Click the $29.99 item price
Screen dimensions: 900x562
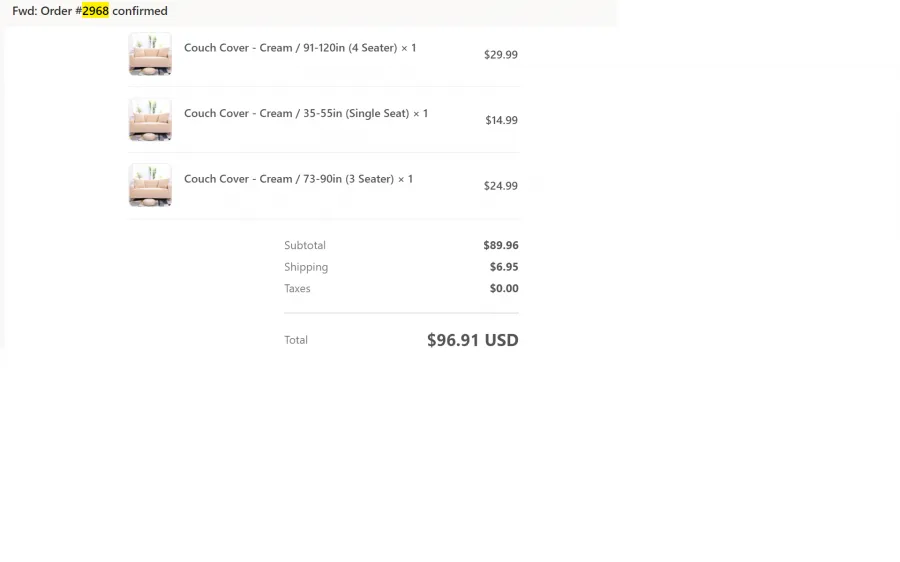(x=501, y=55)
